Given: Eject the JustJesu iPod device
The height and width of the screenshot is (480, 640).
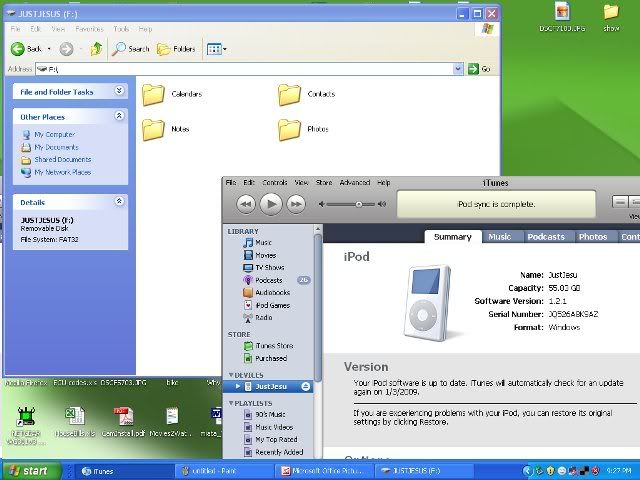Looking at the screenshot, I should coord(305,386).
